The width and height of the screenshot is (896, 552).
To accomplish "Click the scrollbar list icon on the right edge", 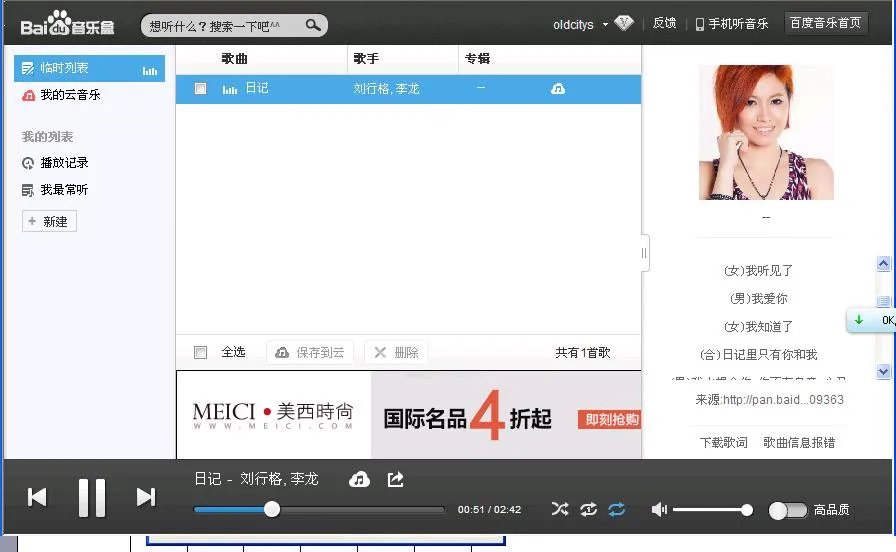I will (883, 301).
